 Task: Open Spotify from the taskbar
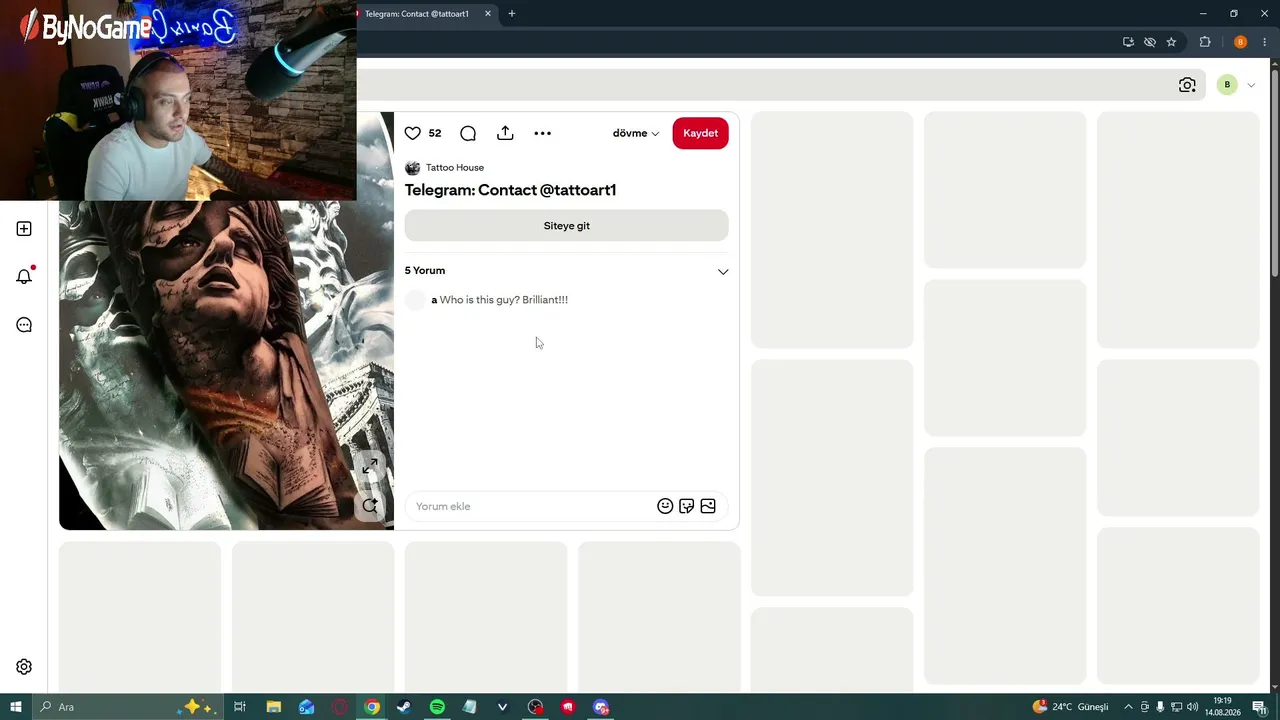[437, 707]
